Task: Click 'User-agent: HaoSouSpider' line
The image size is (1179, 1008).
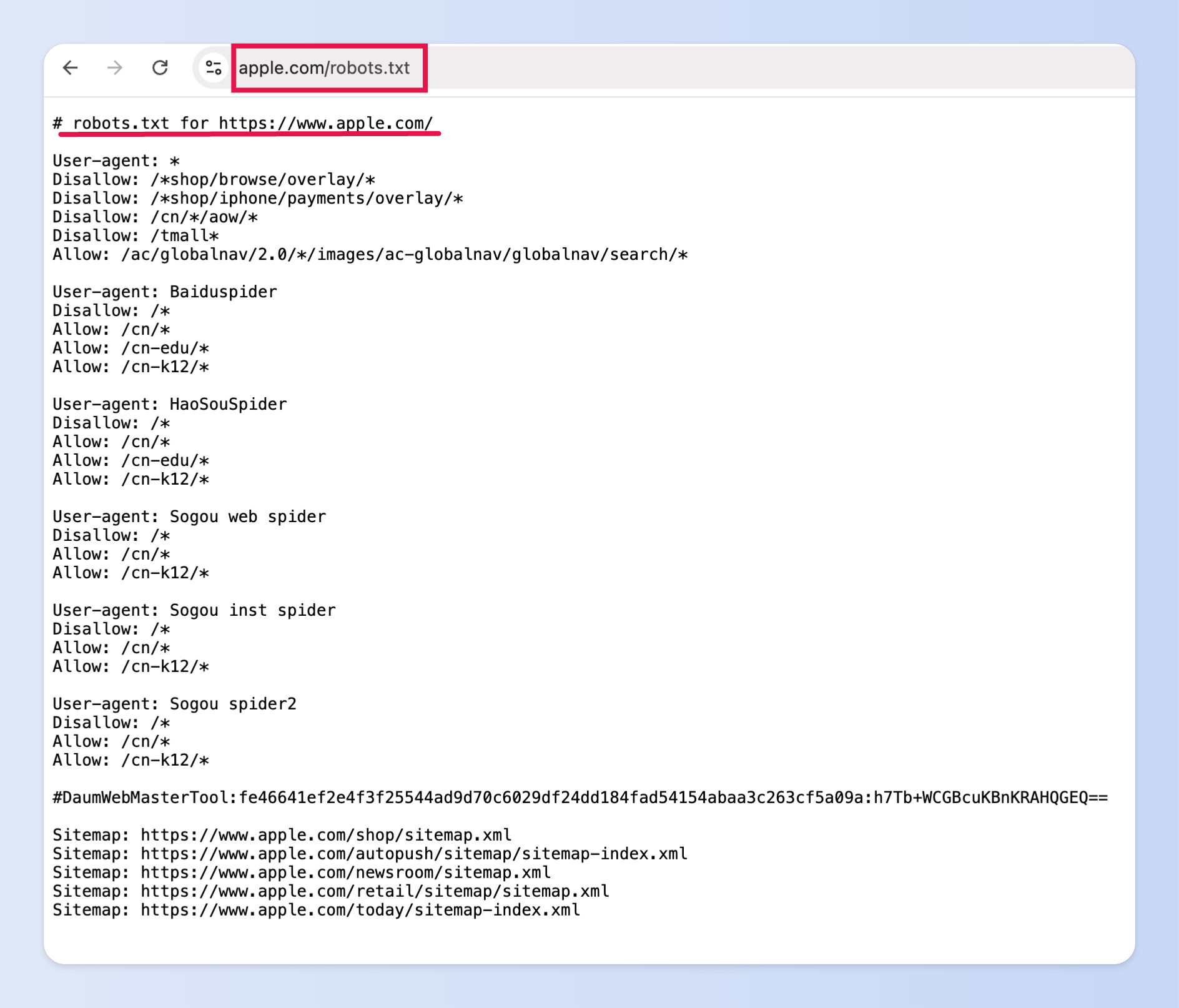Action: pyautogui.click(x=170, y=405)
